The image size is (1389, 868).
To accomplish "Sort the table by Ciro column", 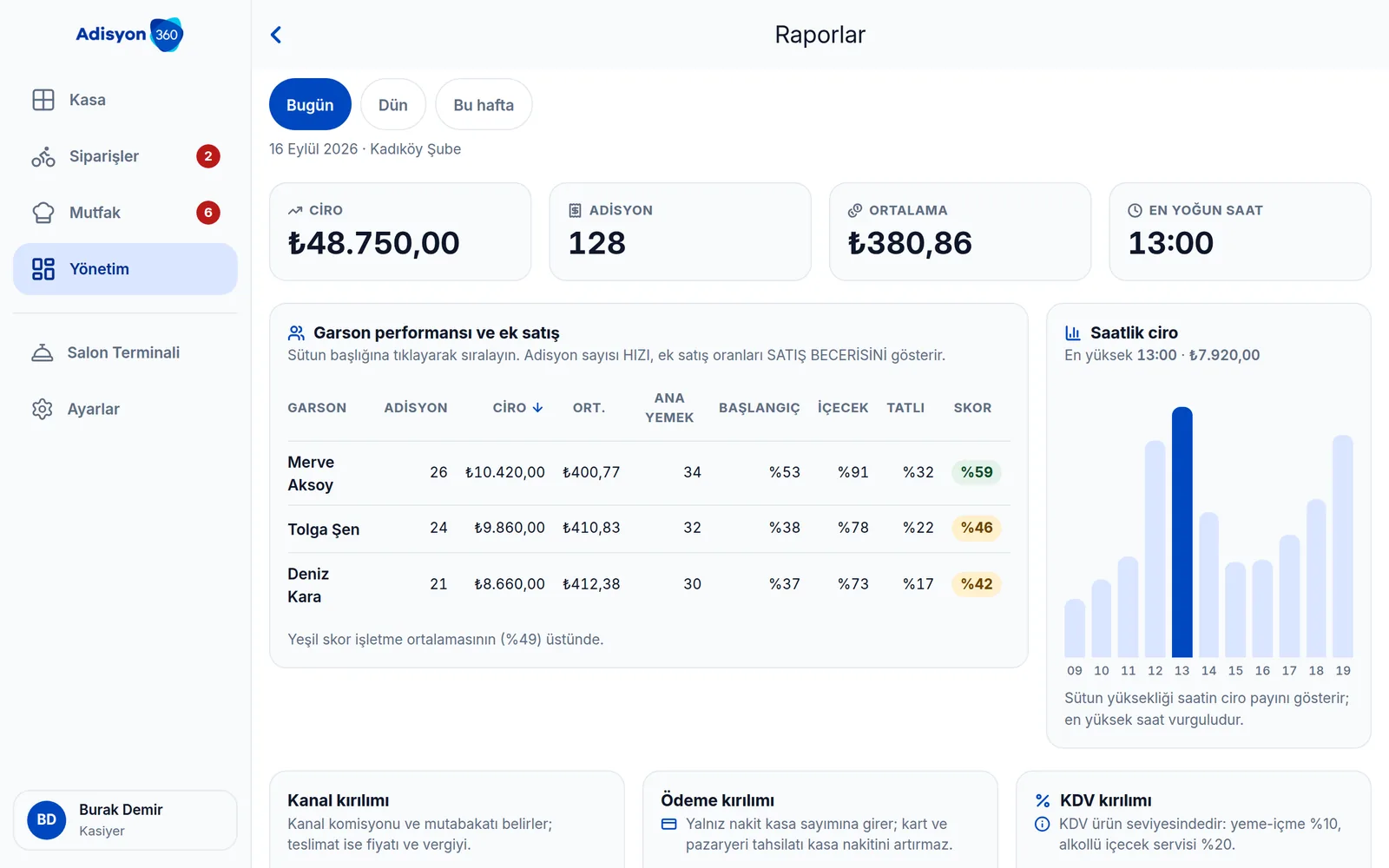I will [517, 408].
